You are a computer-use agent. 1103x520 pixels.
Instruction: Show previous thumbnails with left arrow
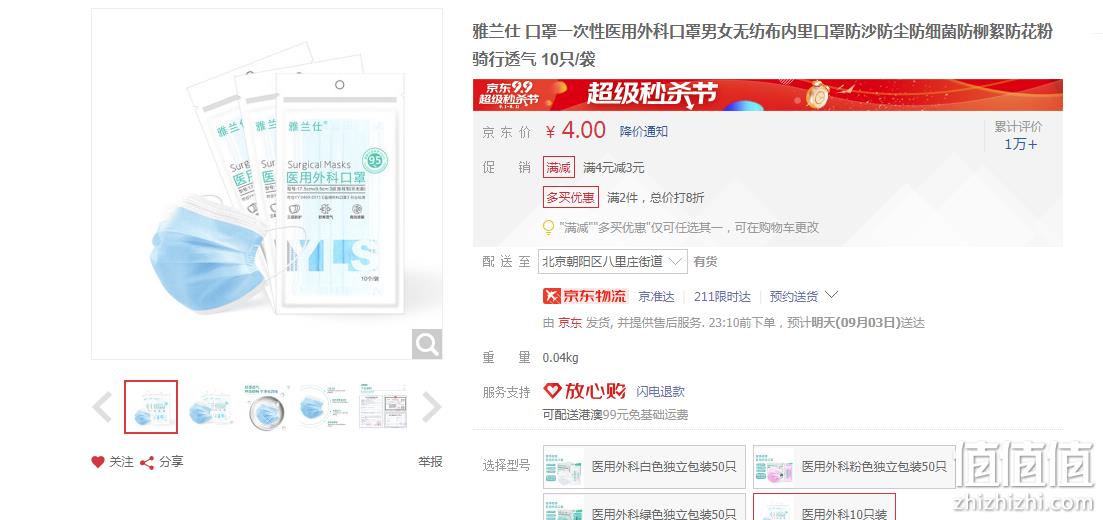click(102, 407)
